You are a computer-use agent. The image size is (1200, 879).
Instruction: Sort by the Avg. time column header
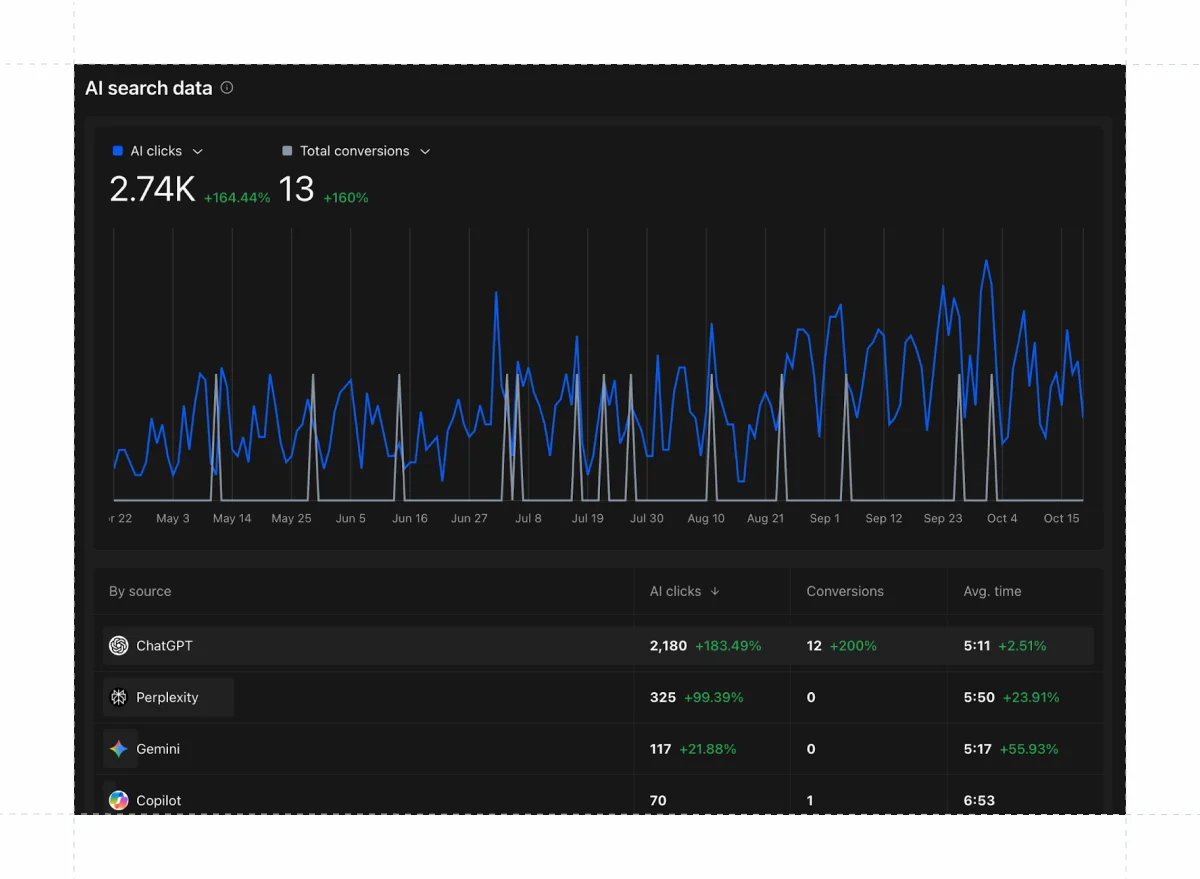point(991,591)
